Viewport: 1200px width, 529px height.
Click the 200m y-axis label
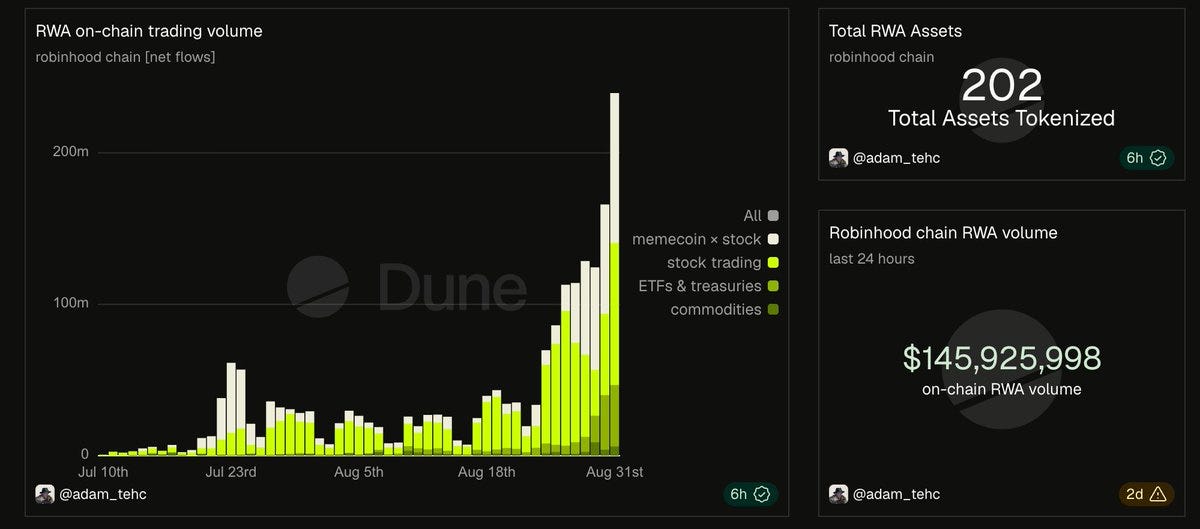70,151
